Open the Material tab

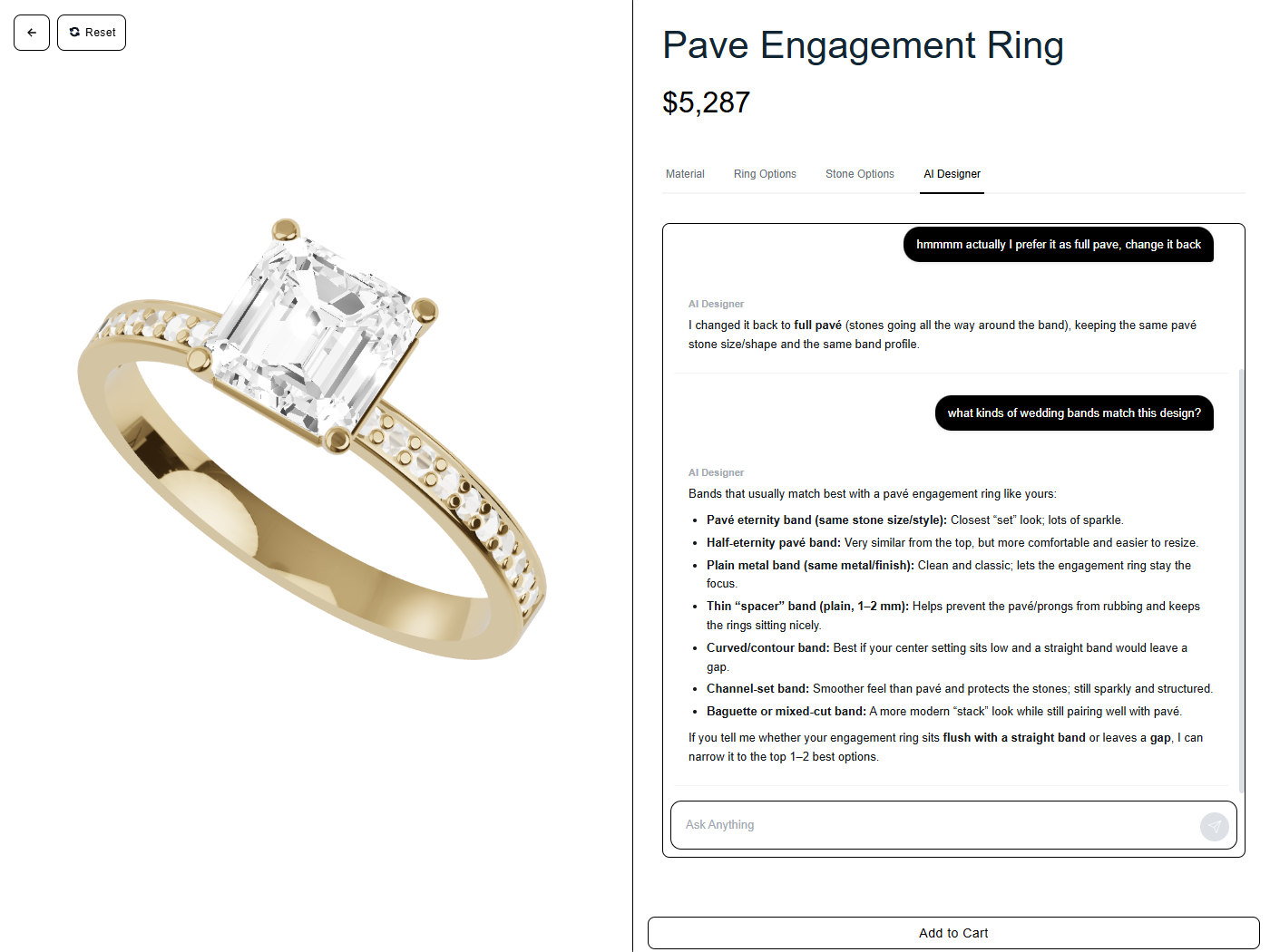point(685,174)
